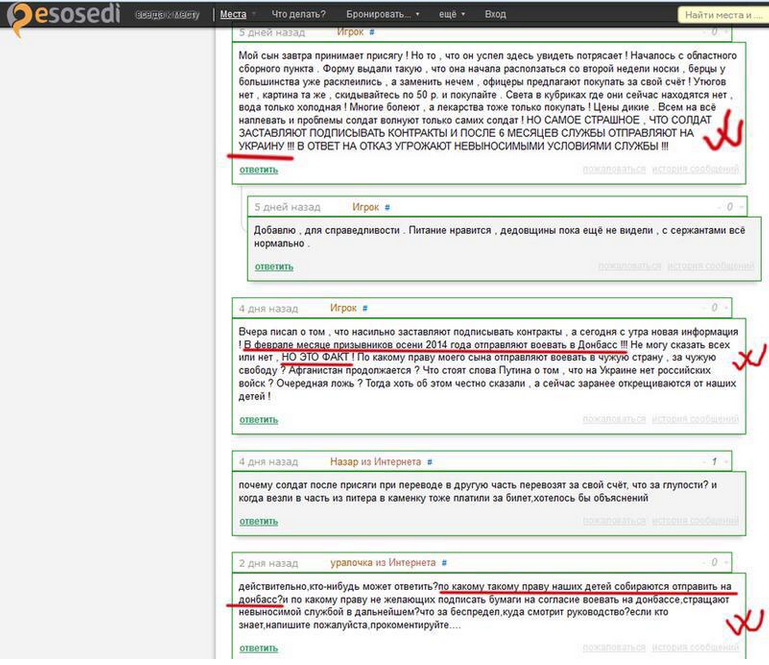The image size is (769, 665).
Task: Open история сообщений for уралочка's comment
Action: 695,647
